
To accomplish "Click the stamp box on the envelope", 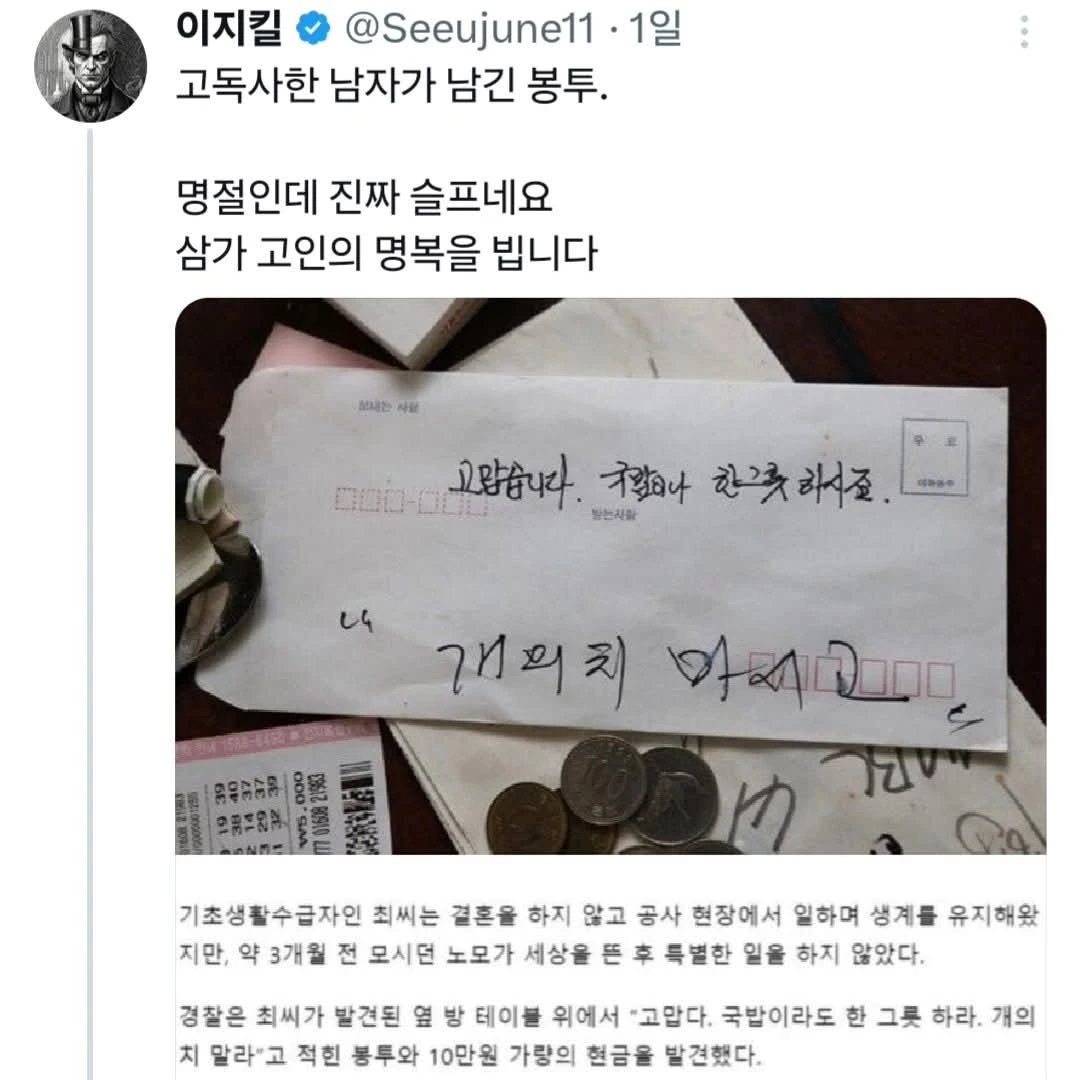I will click(935, 457).
